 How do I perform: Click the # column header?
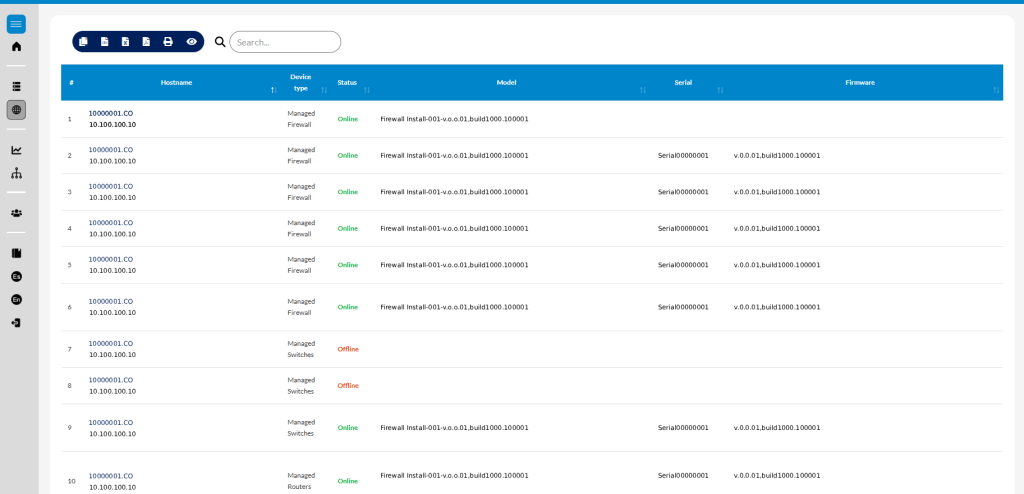[x=71, y=82]
